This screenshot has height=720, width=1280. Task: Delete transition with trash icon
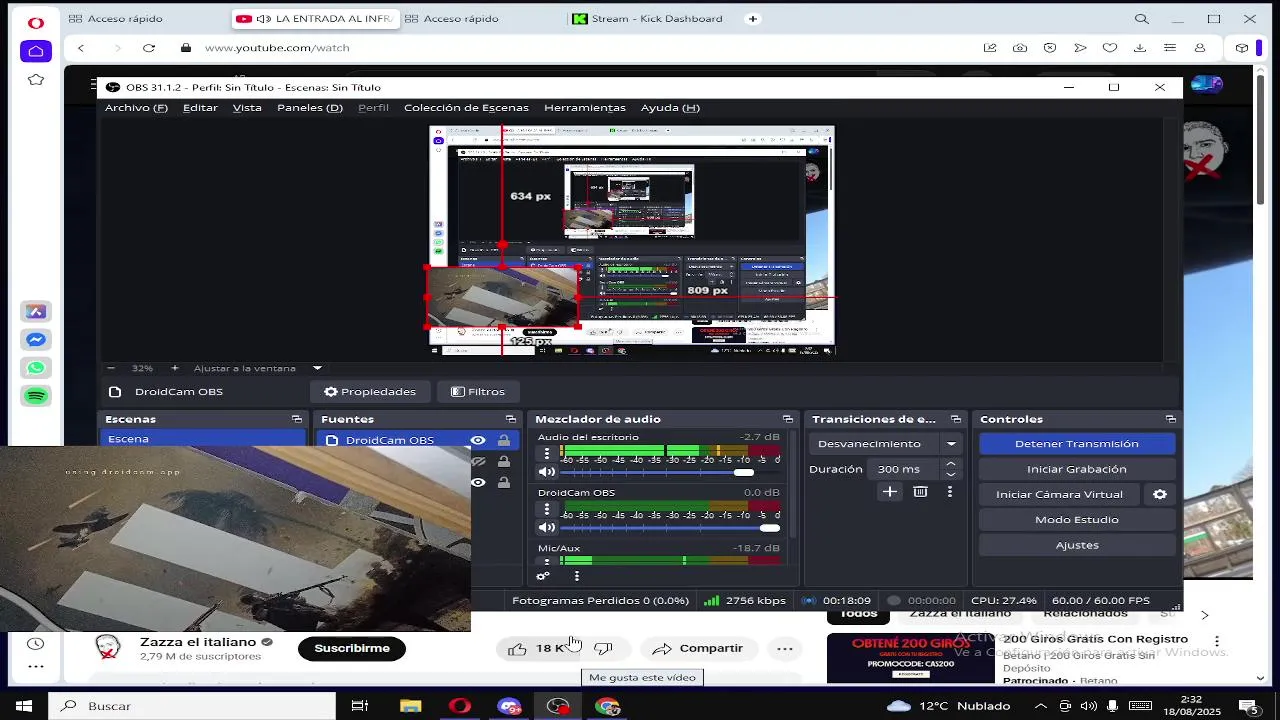click(920, 492)
